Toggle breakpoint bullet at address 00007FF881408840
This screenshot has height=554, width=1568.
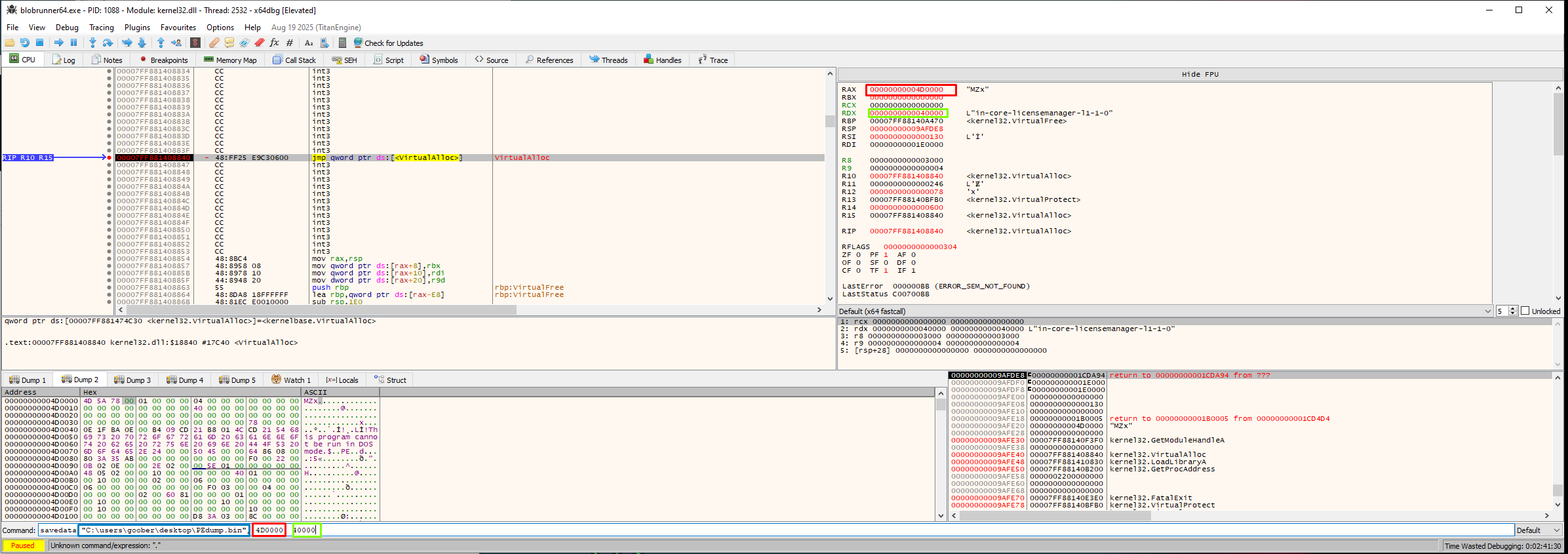pyautogui.click(x=109, y=157)
